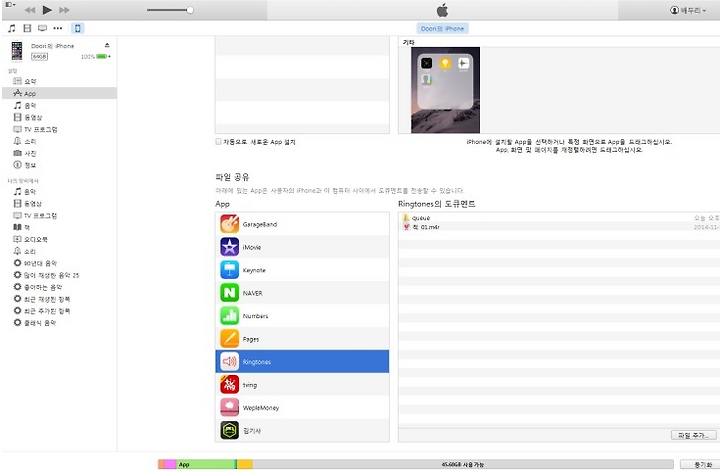Open the more libraries ellipsis menu
This screenshot has width=720, height=473.
pyautogui.click(x=58, y=28)
